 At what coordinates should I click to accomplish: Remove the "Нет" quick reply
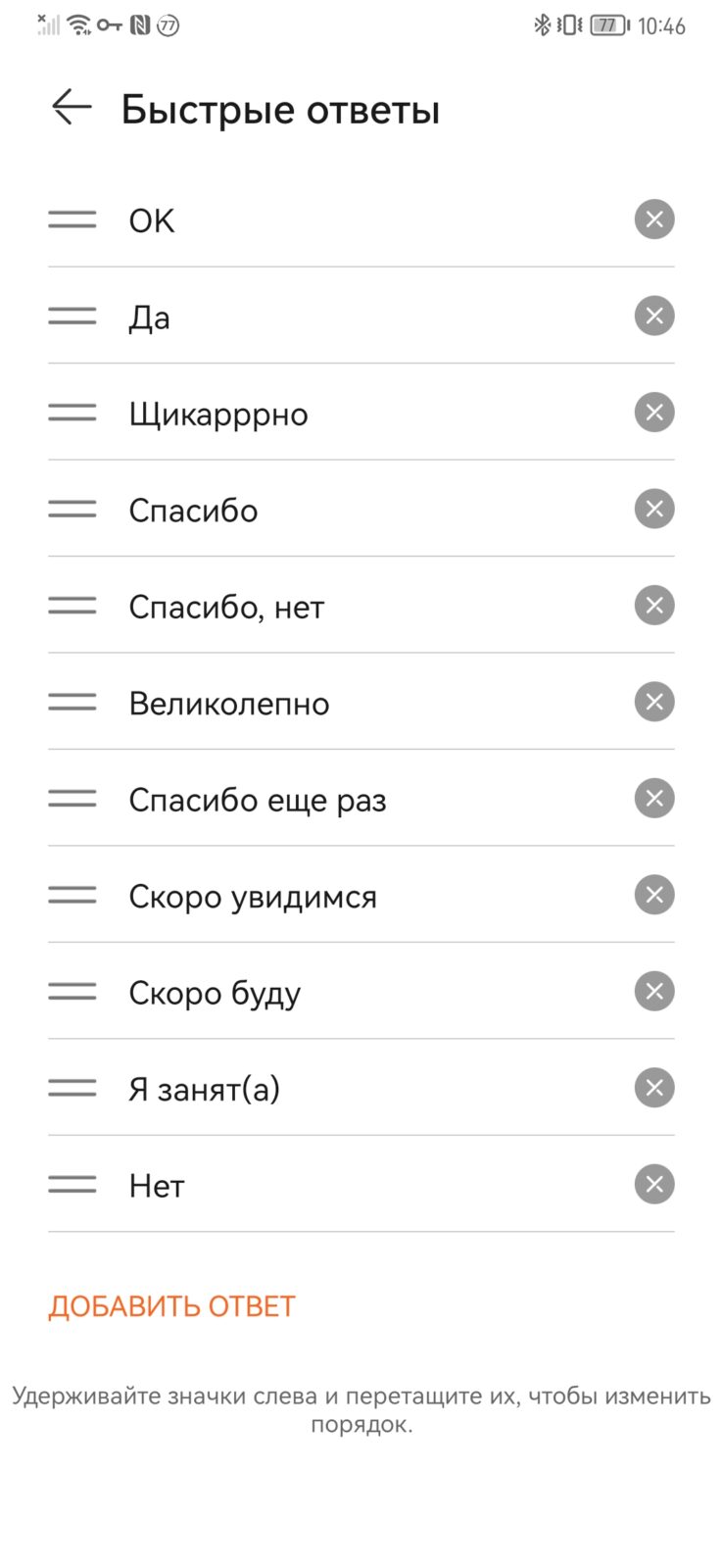(654, 1184)
